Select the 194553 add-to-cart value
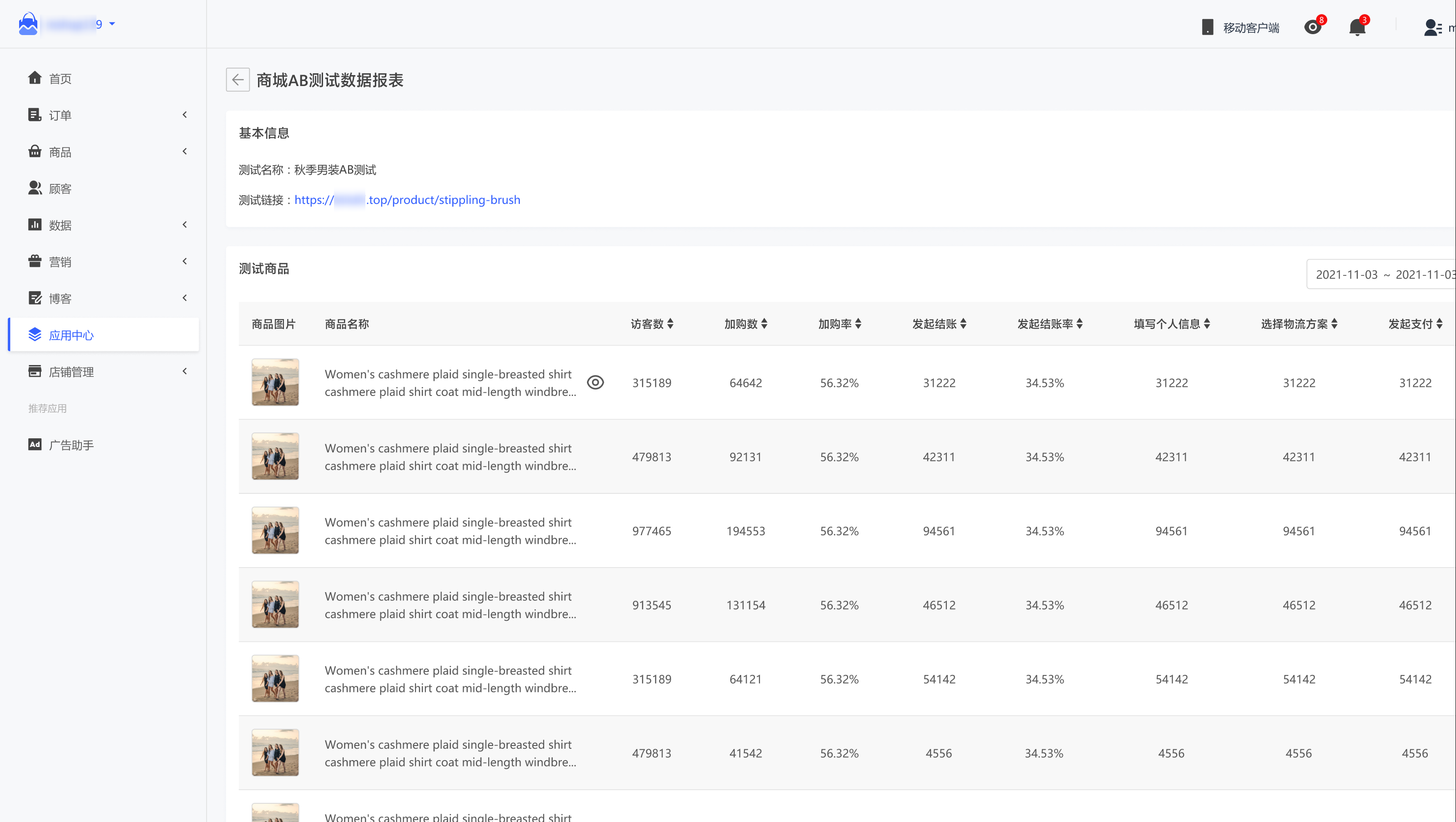Screen dimensions: 1456x822 tap(746, 531)
